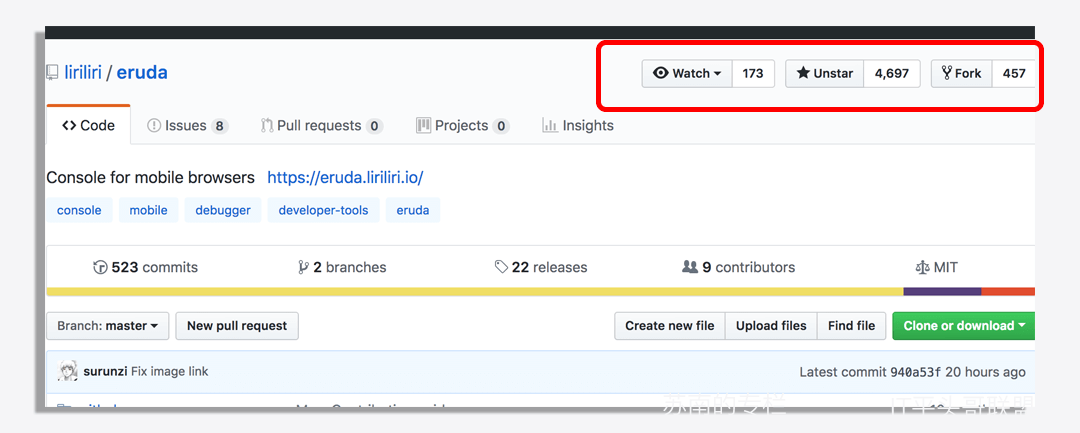Go to the Projects tab
Screen dimensions: 1080x433
(462, 125)
